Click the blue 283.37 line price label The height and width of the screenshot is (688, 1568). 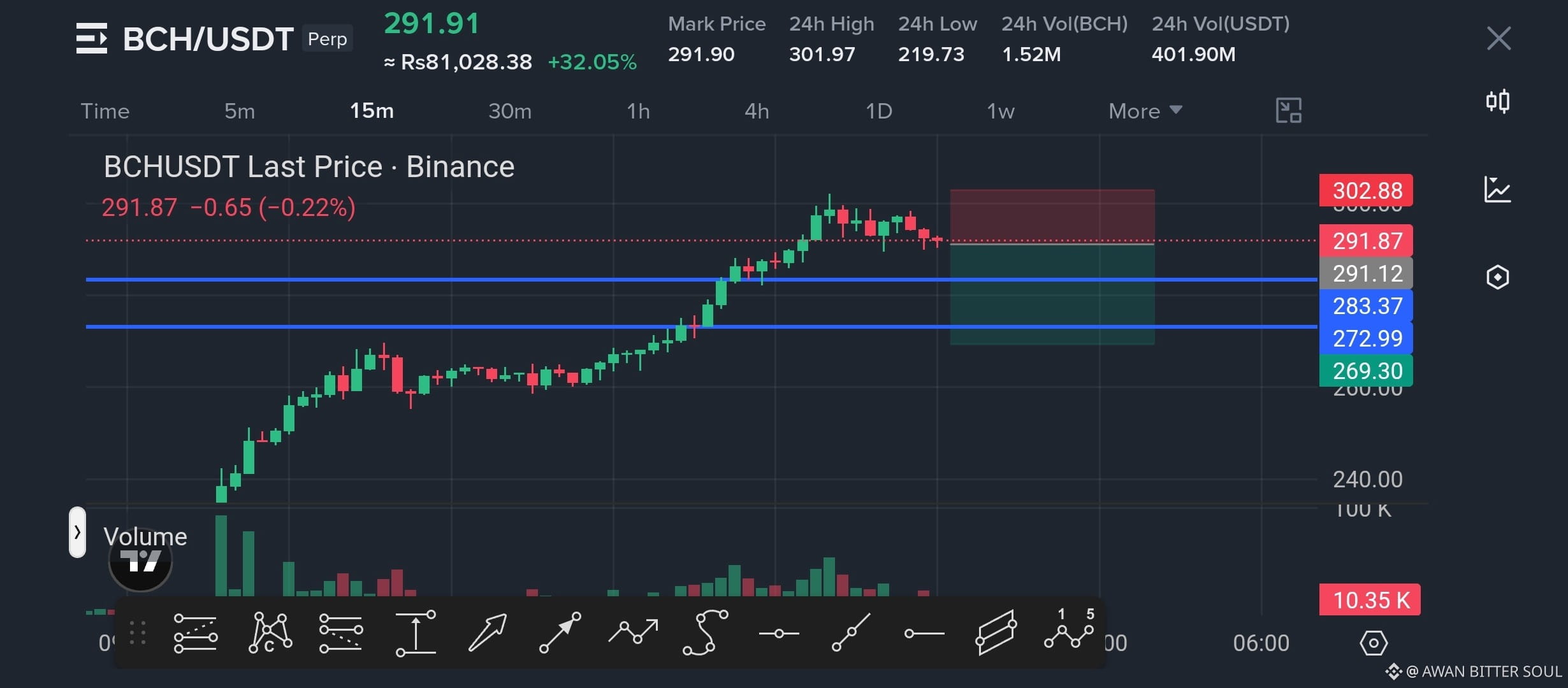pos(1366,306)
